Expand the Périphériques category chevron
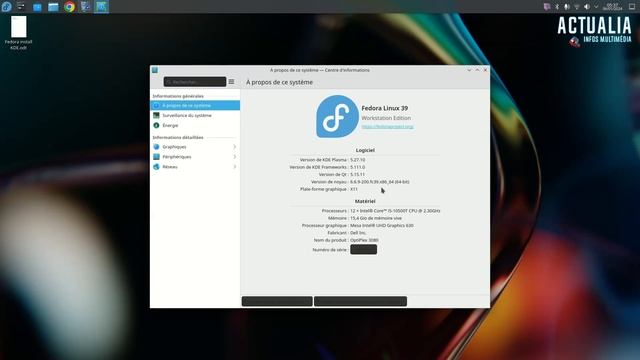Screen dimensions: 640x360 tap(235, 157)
